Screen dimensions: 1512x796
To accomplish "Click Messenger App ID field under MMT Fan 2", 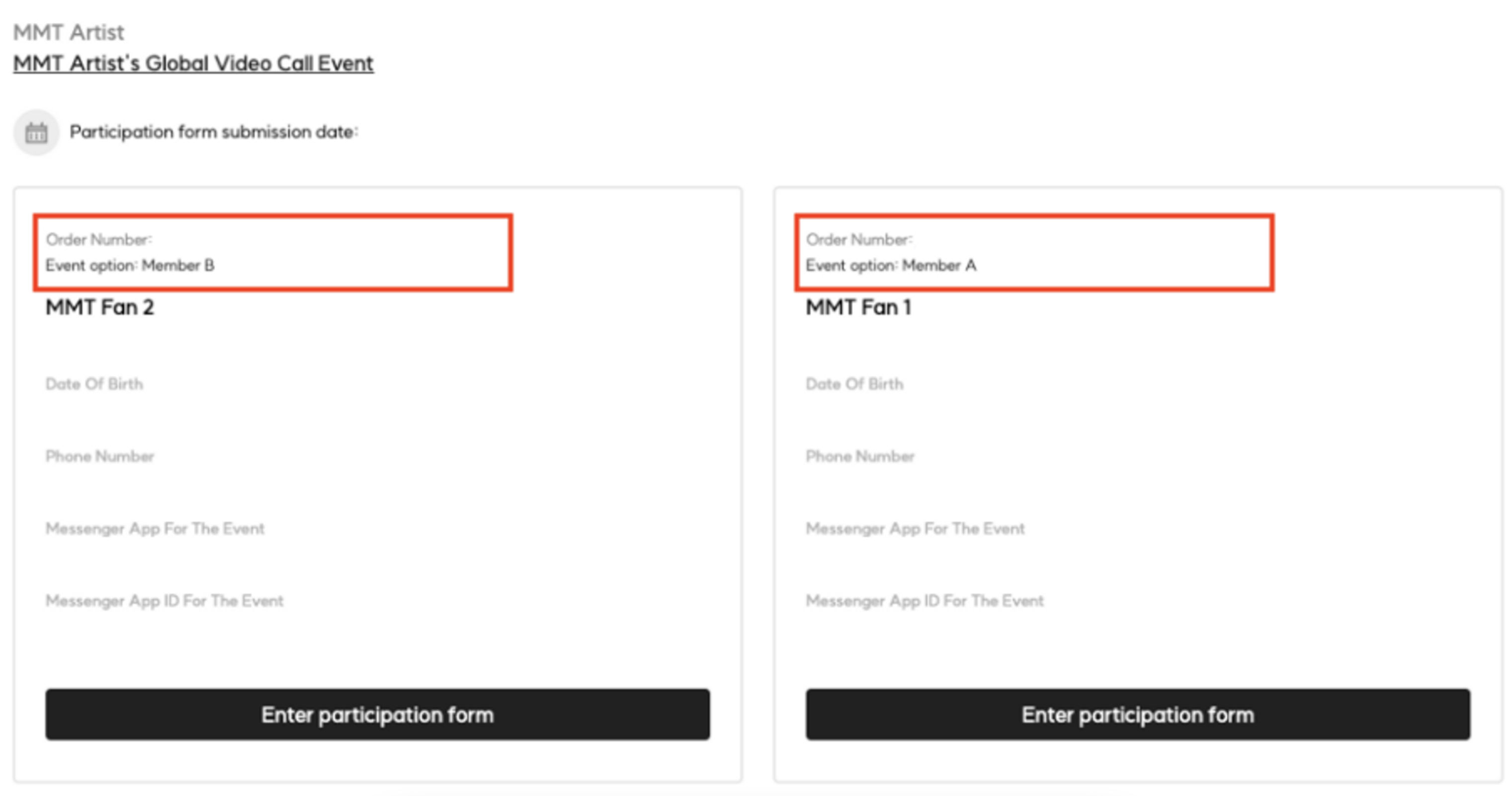I will coord(165,601).
